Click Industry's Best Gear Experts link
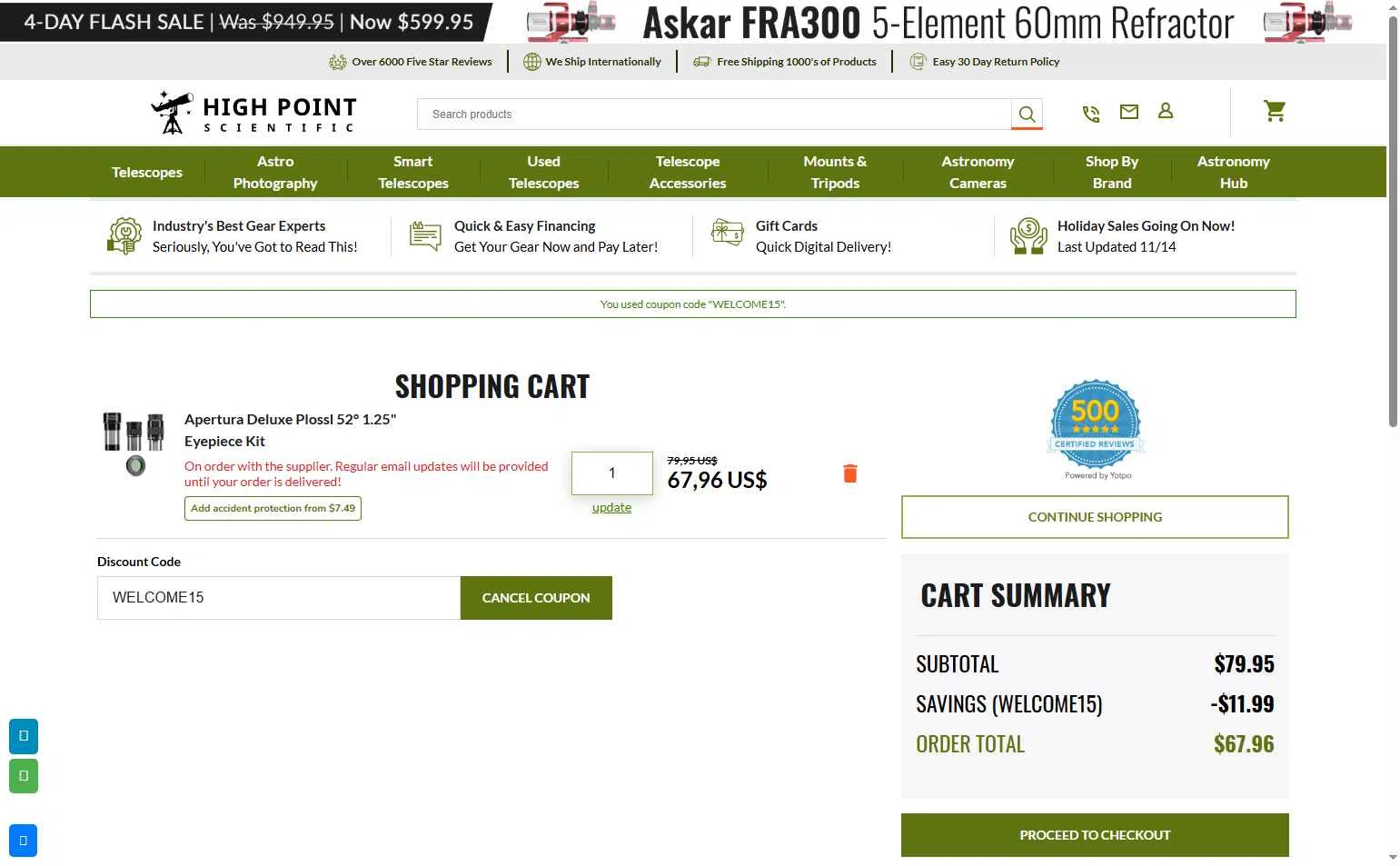The height and width of the screenshot is (866, 1400). coord(254,236)
